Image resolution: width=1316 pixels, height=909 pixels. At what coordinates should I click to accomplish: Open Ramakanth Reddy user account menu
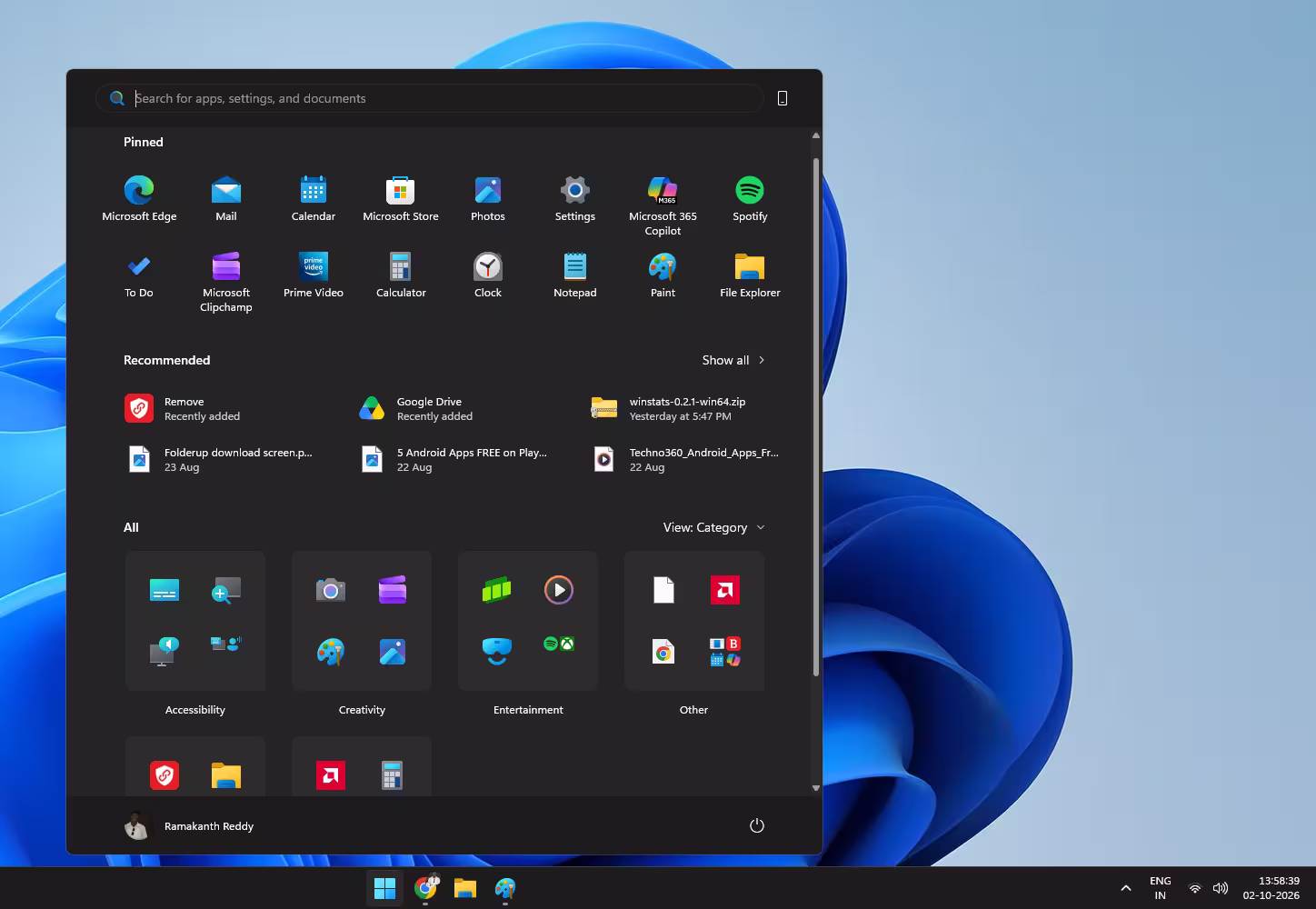tap(189, 825)
